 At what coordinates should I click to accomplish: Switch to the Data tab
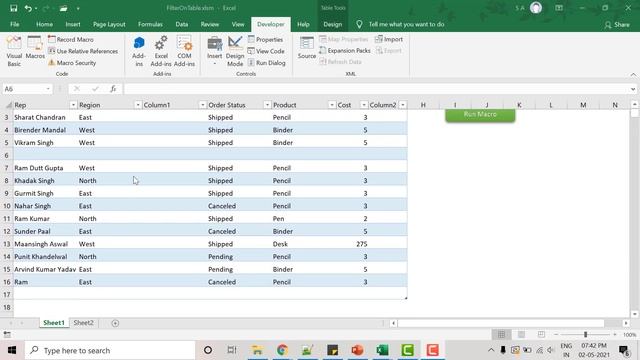point(182,24)
